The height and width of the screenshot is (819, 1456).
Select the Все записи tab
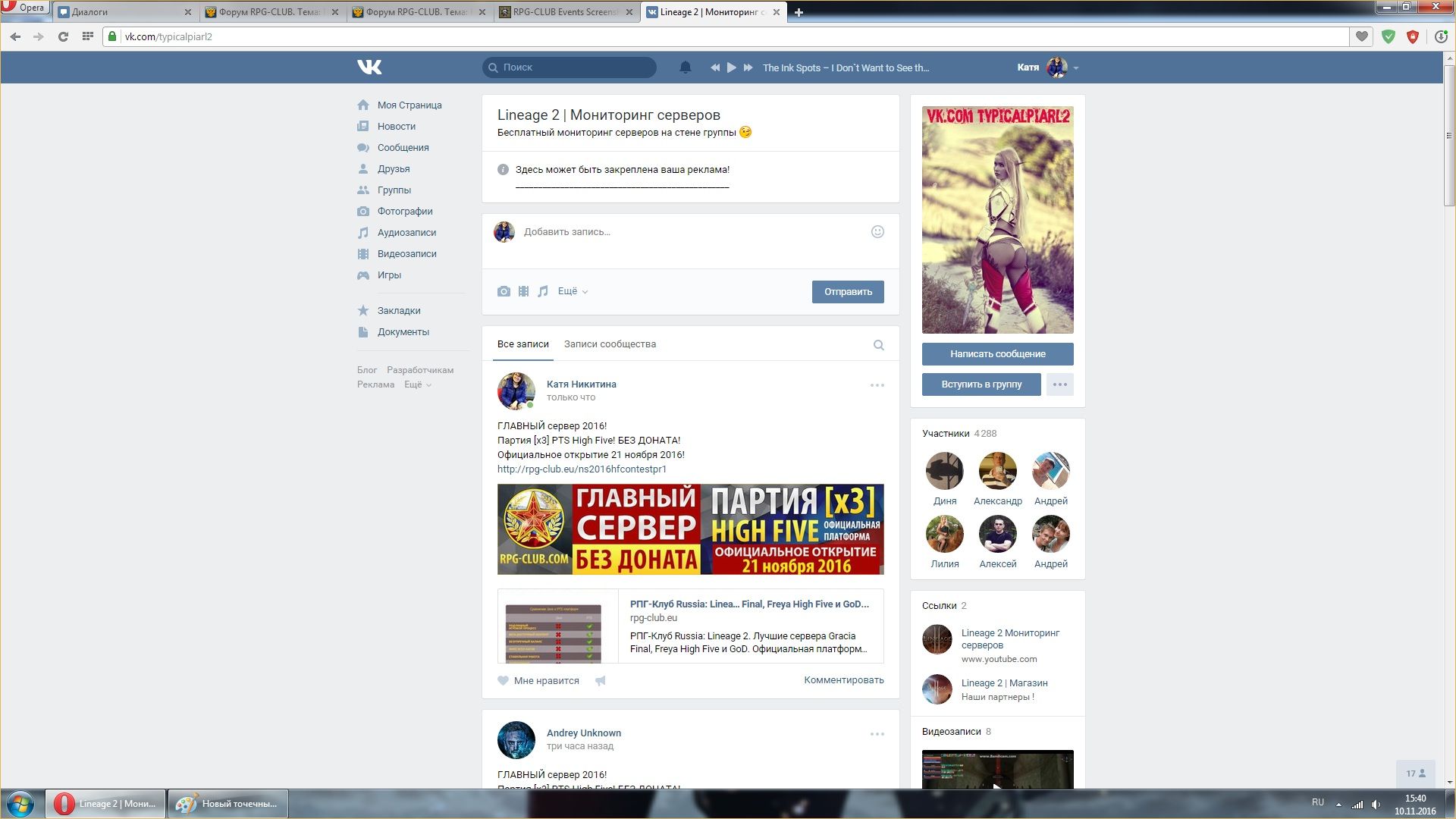pos(523,344)
